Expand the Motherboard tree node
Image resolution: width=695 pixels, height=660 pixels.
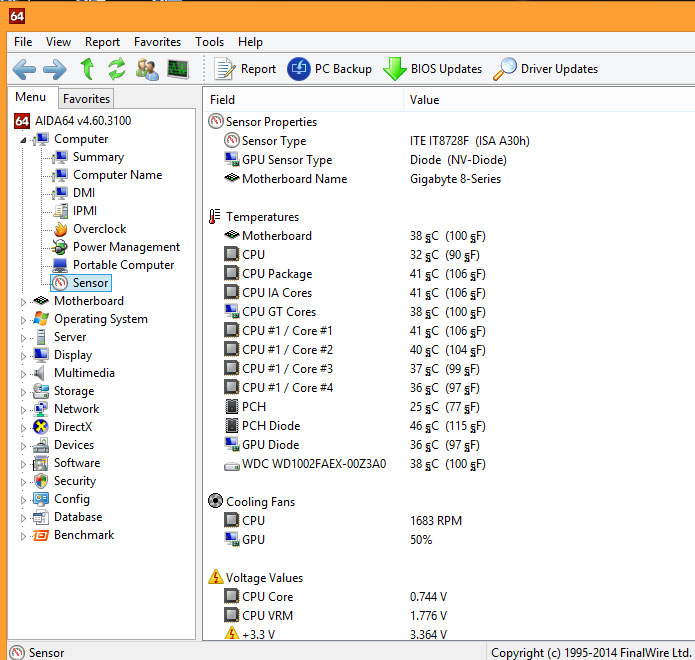coord(23,302)
